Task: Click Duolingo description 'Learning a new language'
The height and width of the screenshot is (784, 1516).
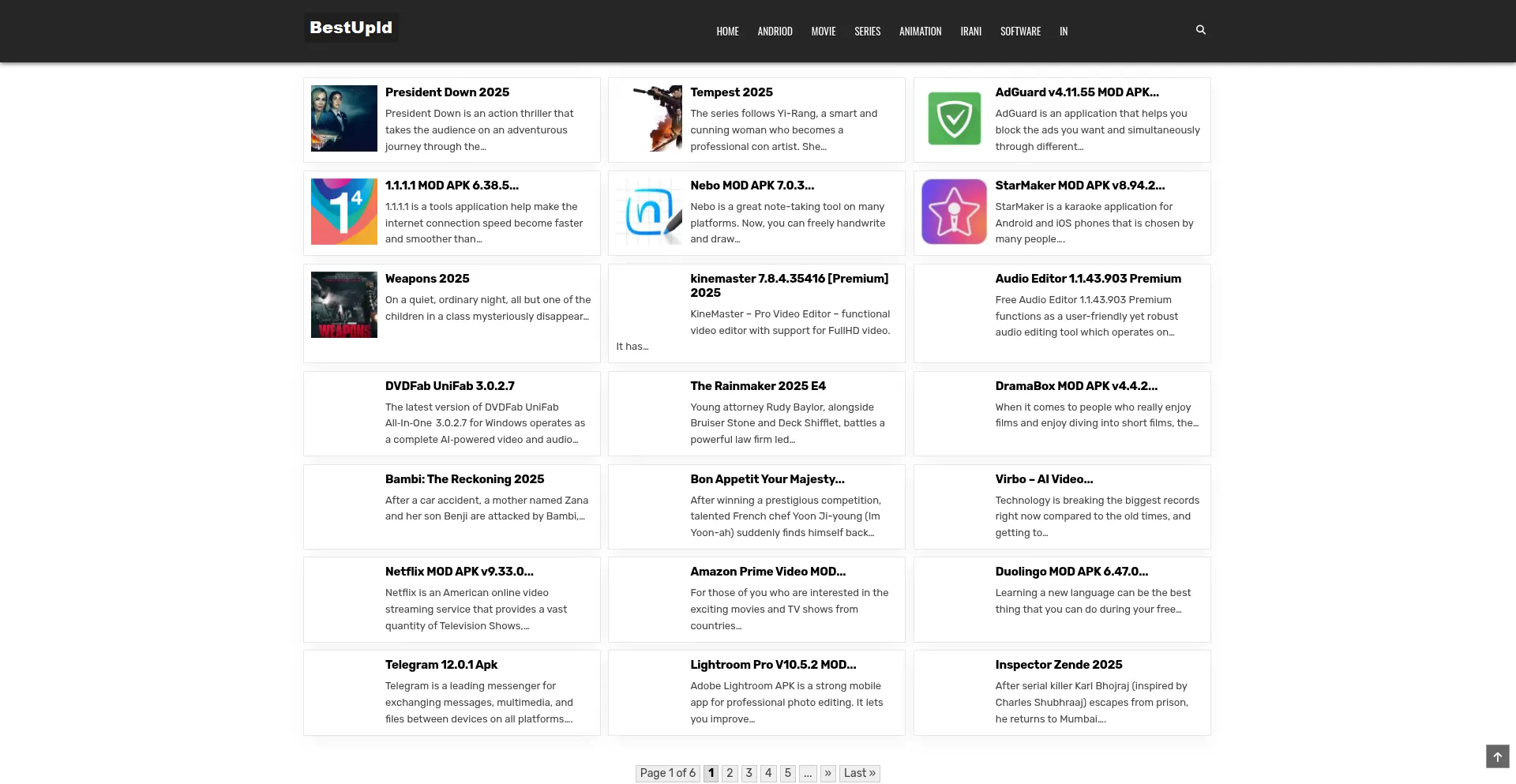Action: [x=1093, y=602]
